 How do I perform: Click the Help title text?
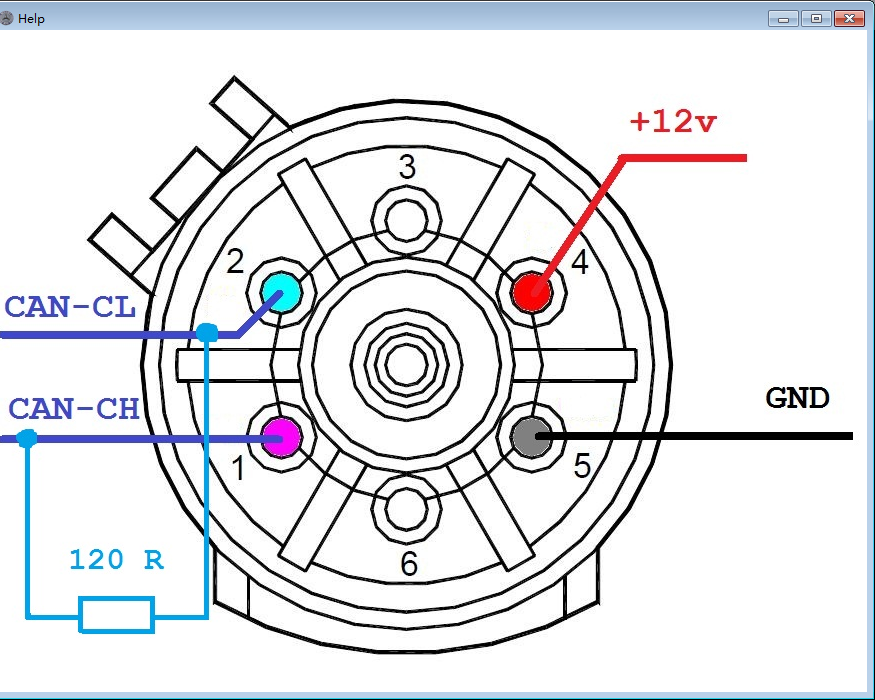[x=31, y=19]
